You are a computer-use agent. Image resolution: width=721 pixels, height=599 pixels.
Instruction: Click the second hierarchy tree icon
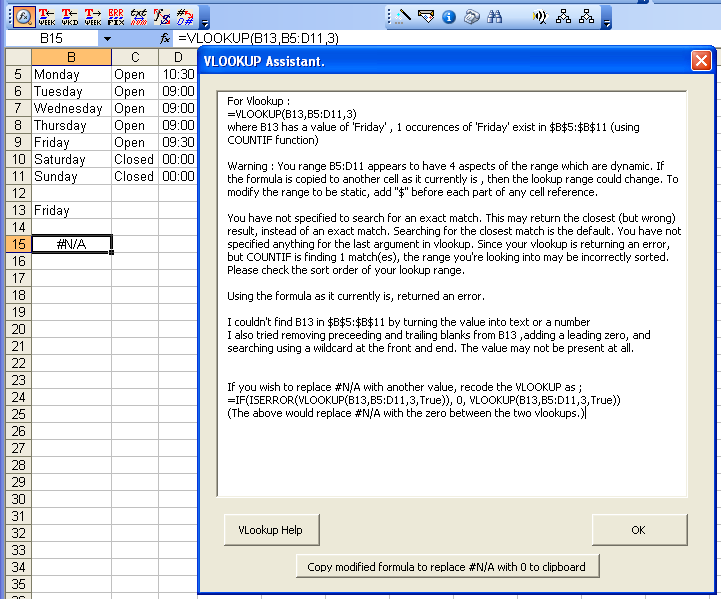(x=586, y=17)
